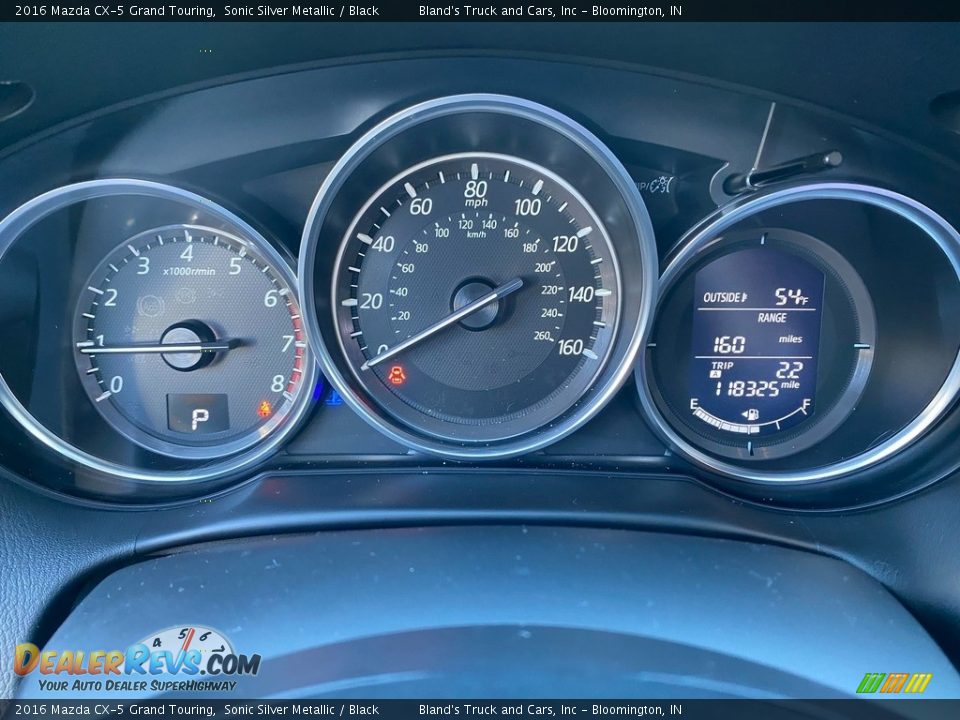Tap the OUTSIDE temperature label
960x720 pixels.
click(725, 298)
